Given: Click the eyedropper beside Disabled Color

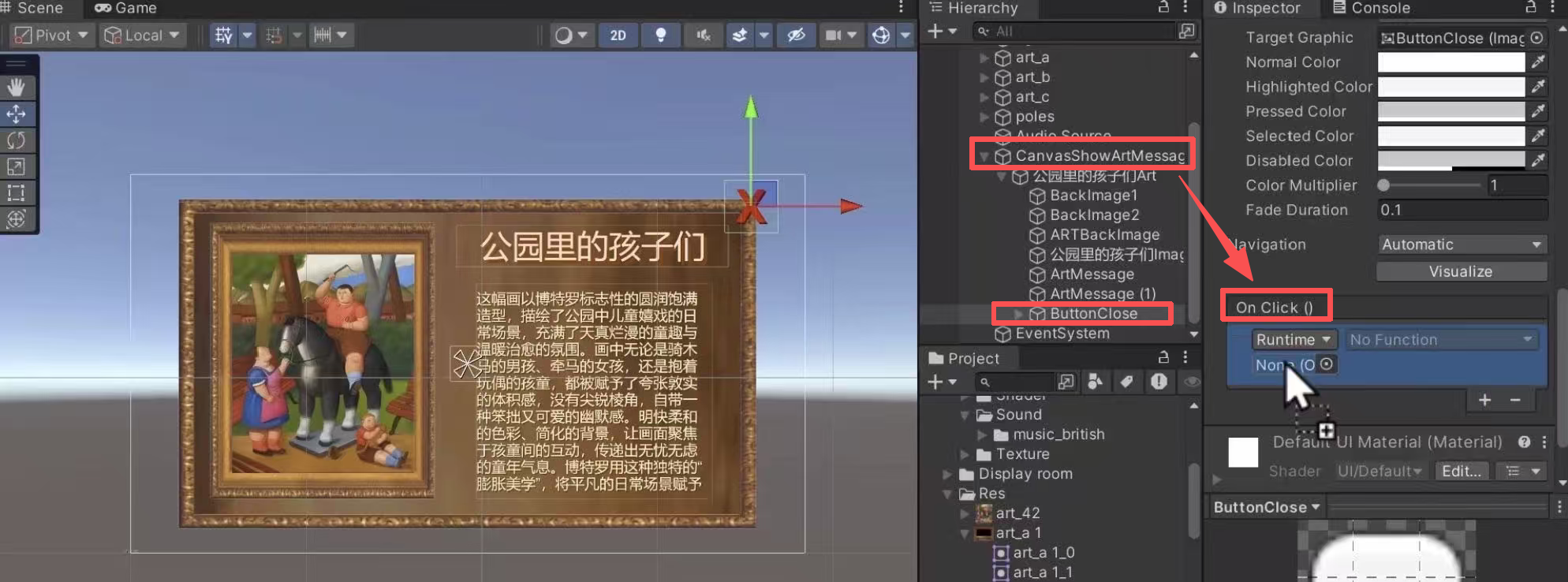Looking at the screenshot, I should tap(1538, 160).
